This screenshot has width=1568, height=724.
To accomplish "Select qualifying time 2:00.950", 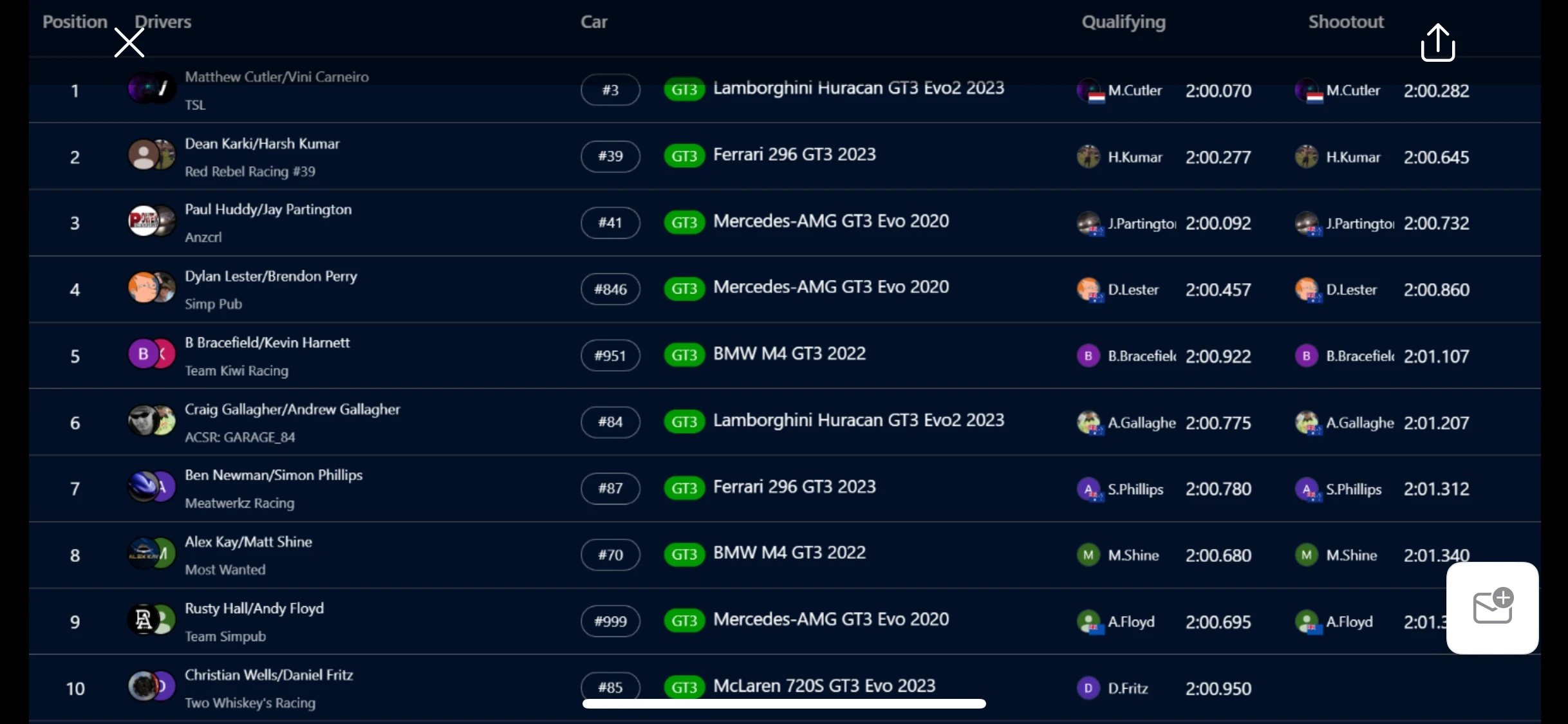I will pyautogui.click(x=1218, y=689).
